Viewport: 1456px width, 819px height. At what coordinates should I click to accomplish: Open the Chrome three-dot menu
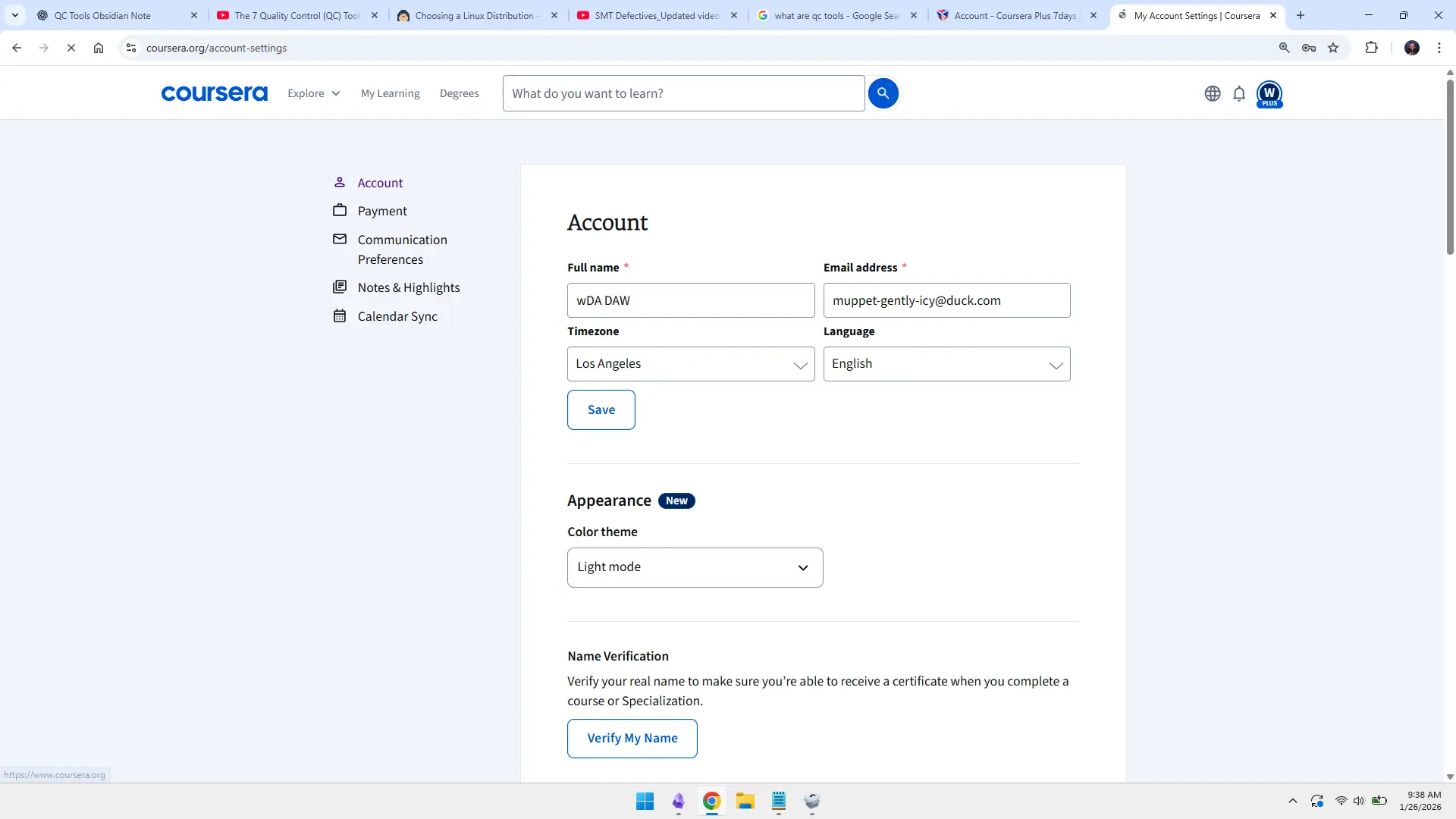coord(1439,48)
